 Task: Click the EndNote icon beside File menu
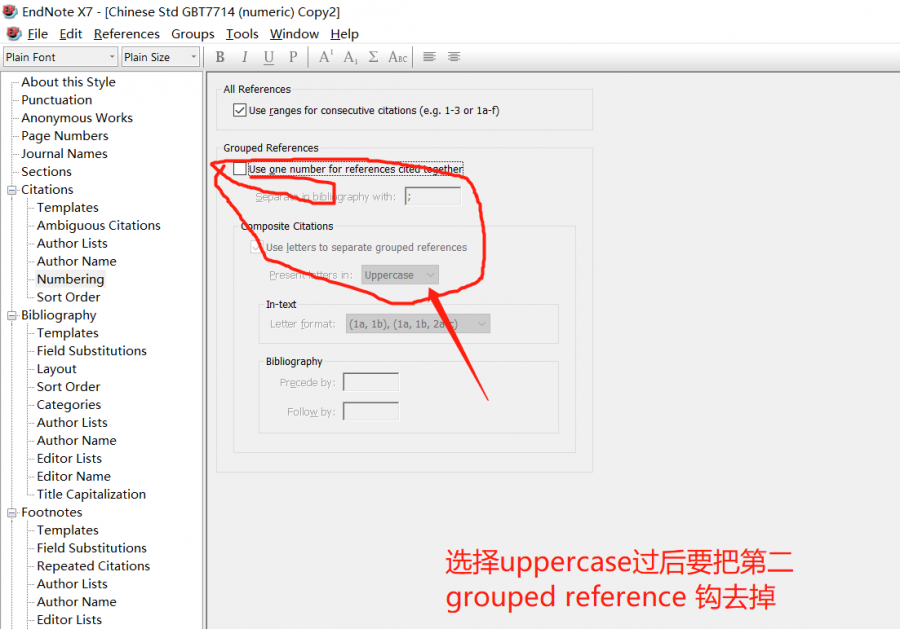[14, 33]
